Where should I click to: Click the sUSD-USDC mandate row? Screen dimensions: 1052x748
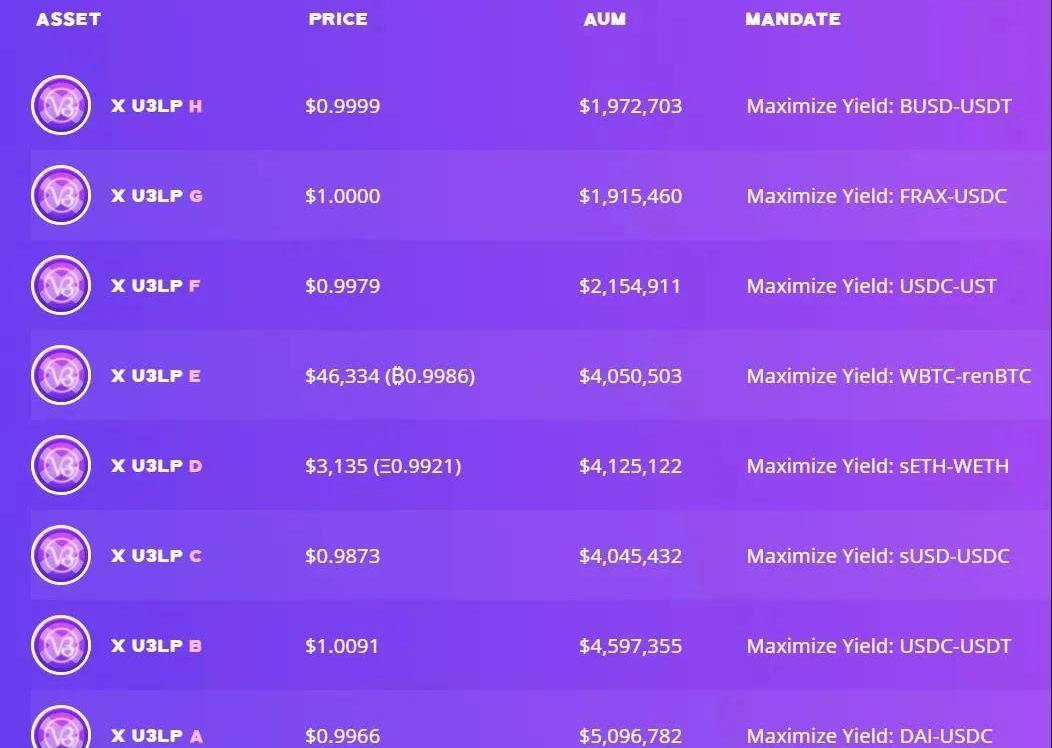tap(878, 556)
